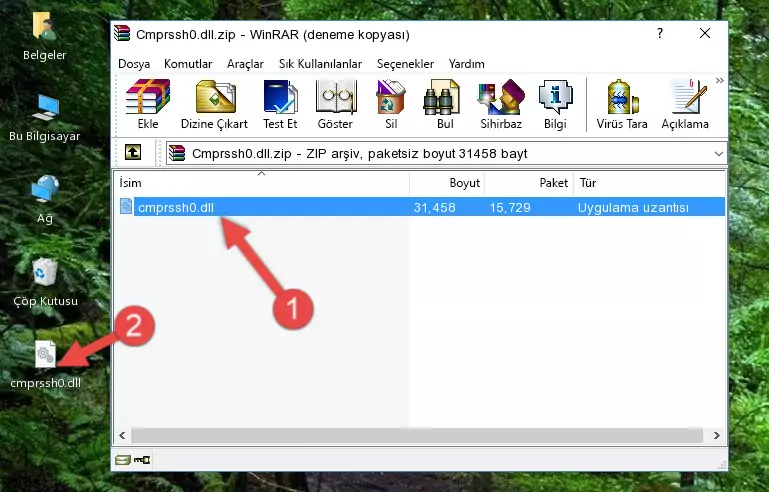Click the horizontal scrollbar left arrow

click(x=122, y=435)
